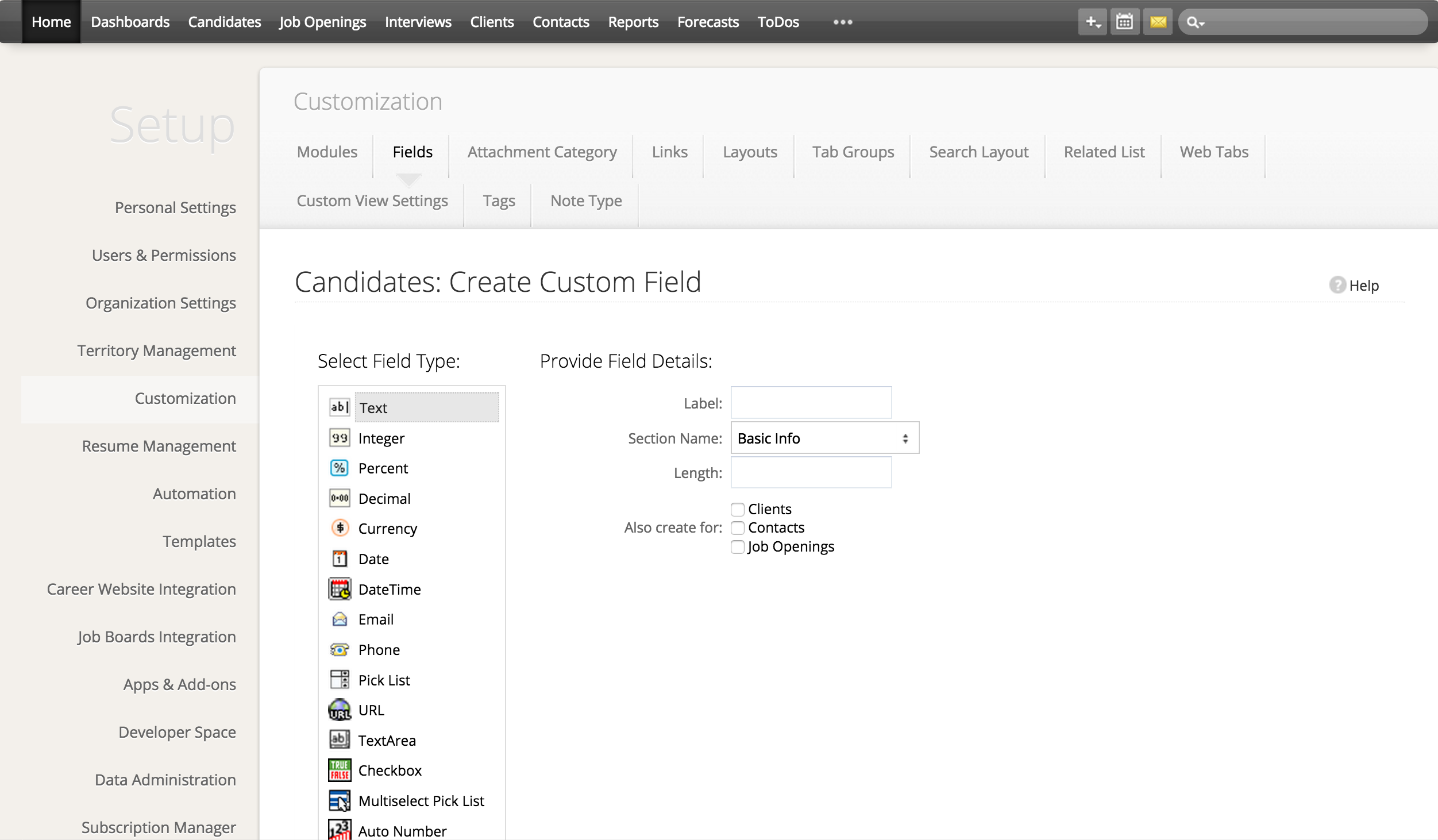Viewport: 1438px width, 840px height.
Task: Enable Job Openings field creation
Action: [x=737, y=547]
